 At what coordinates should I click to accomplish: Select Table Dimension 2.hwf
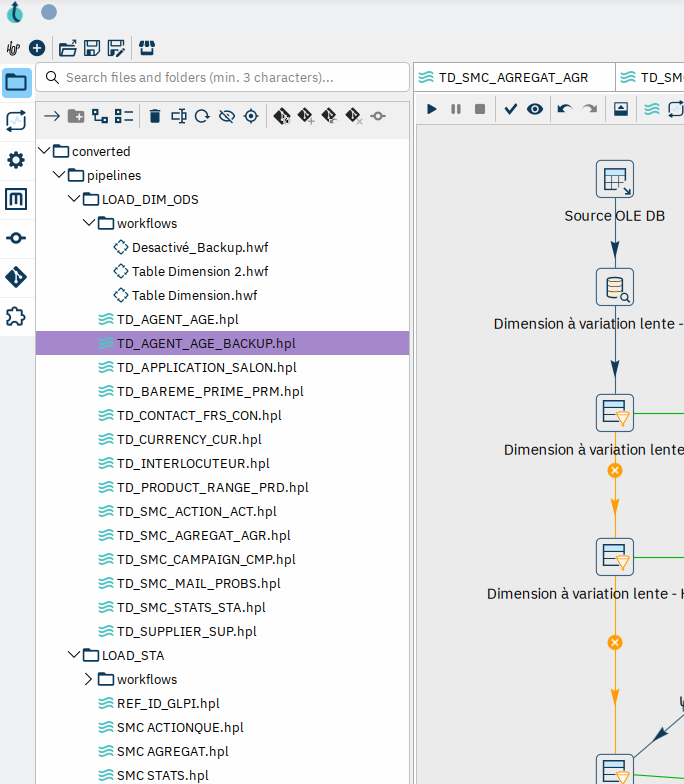point(200,272)
